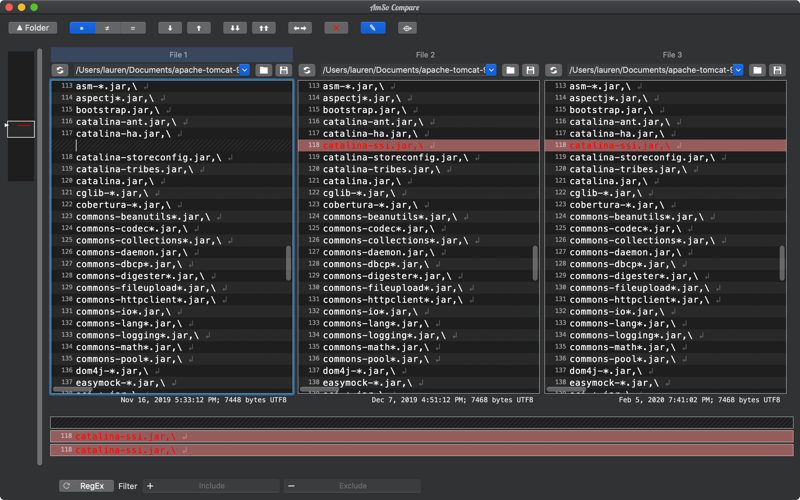
Task: Reload File 3 with refresh icon
Action: coord(554,70)
